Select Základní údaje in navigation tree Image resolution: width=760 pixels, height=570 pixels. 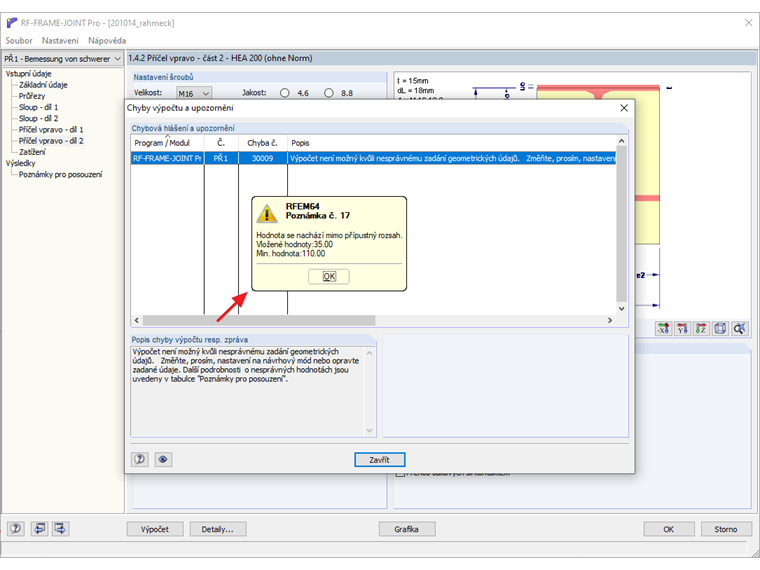coord(43,85)
